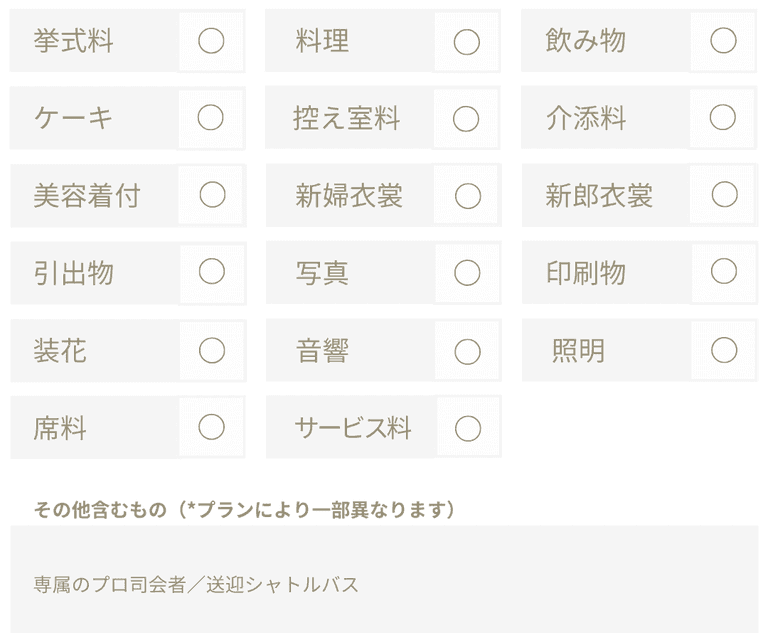This screenshot has width=768, height=640.
Task: Click the サービス料 radio circle
Action: pos(468,428)
